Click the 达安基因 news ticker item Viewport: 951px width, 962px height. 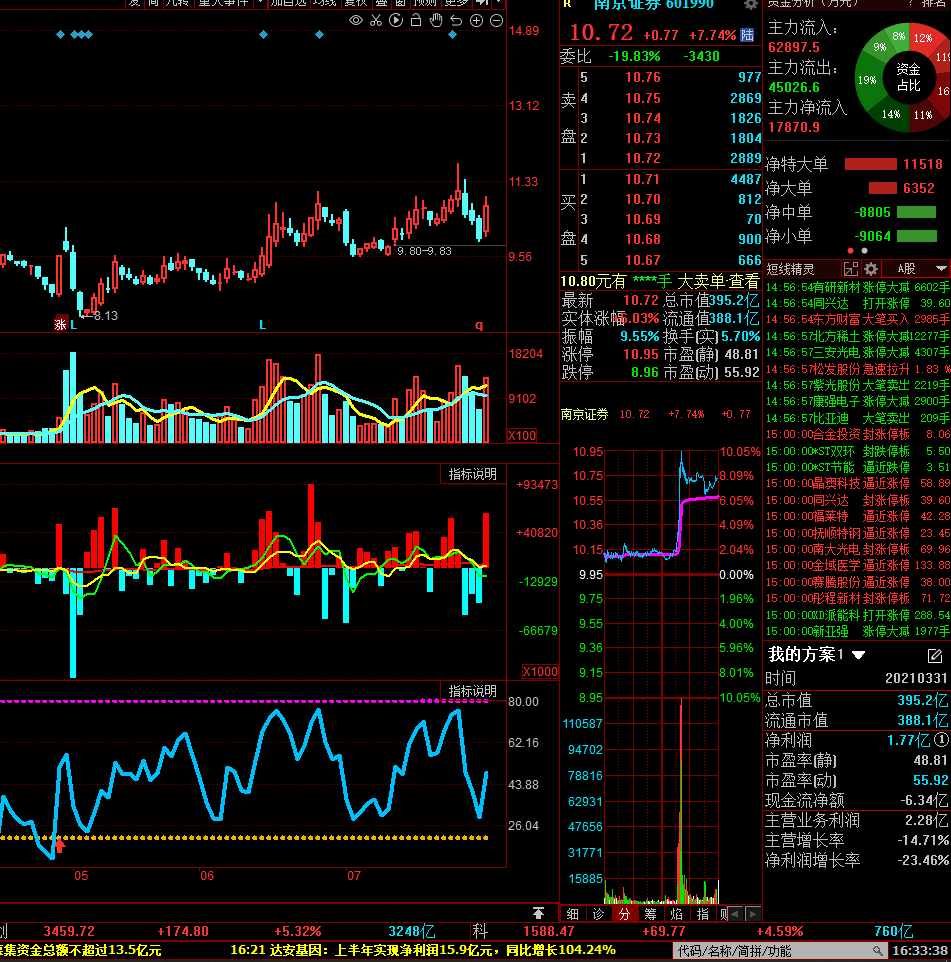pos(423,950)
